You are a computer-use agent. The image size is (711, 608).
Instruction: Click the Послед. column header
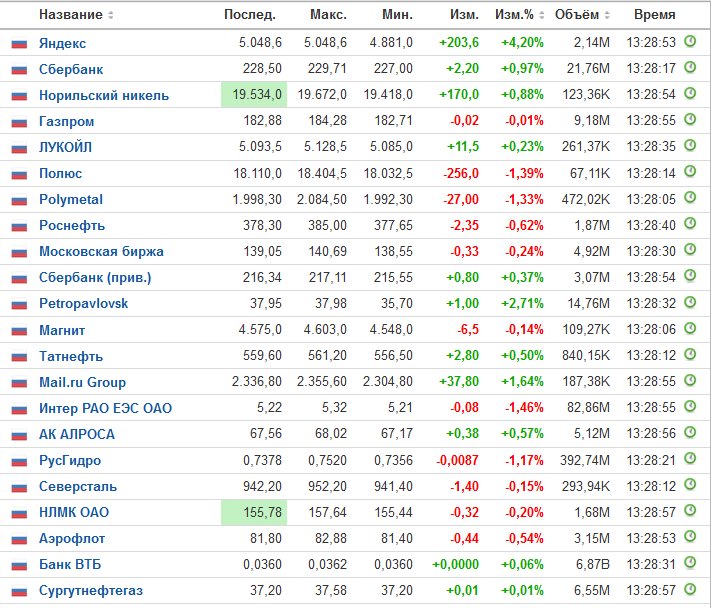[250, 15]
